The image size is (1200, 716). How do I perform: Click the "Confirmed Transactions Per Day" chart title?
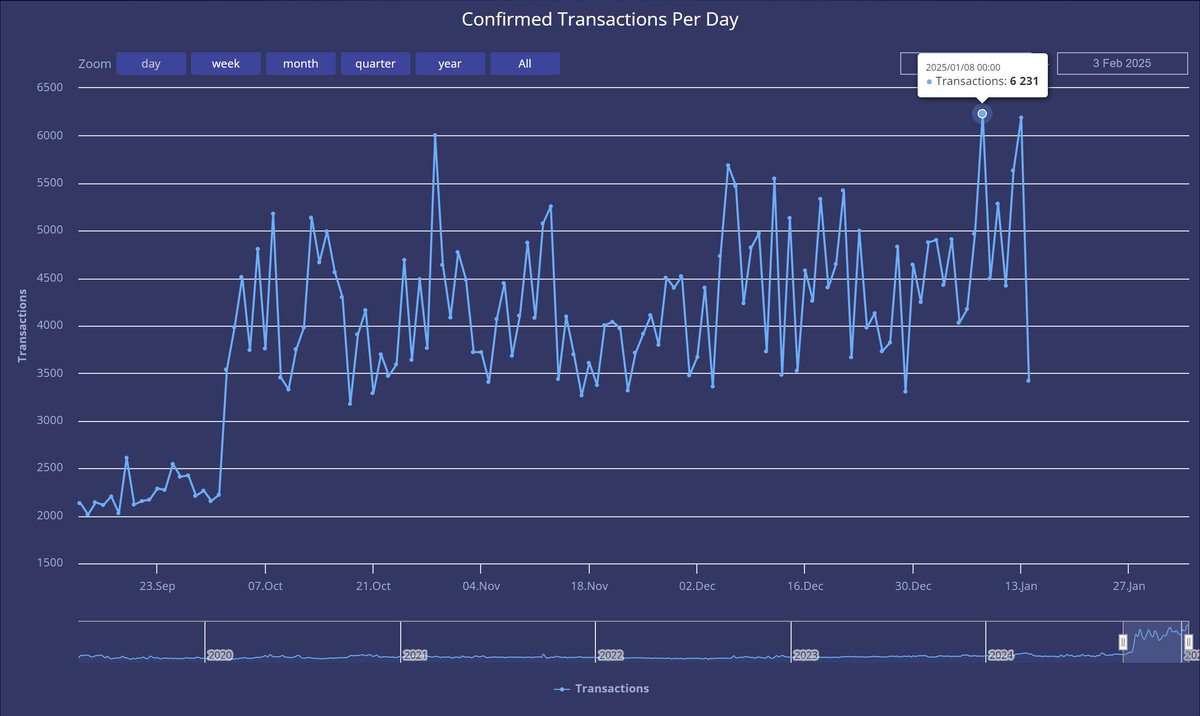point(599,19)
